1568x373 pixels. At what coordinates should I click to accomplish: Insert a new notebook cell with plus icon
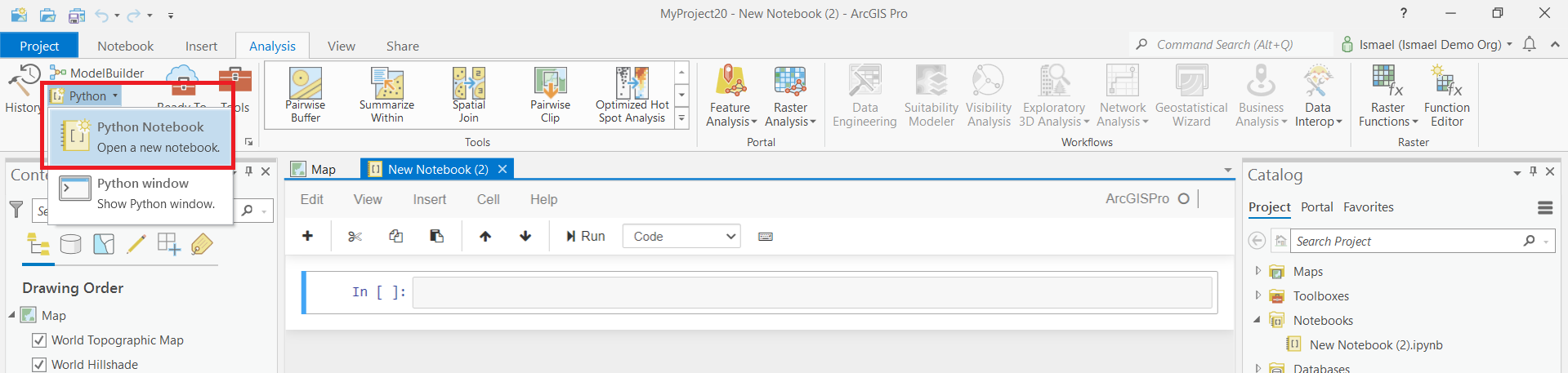coord(308,236)
